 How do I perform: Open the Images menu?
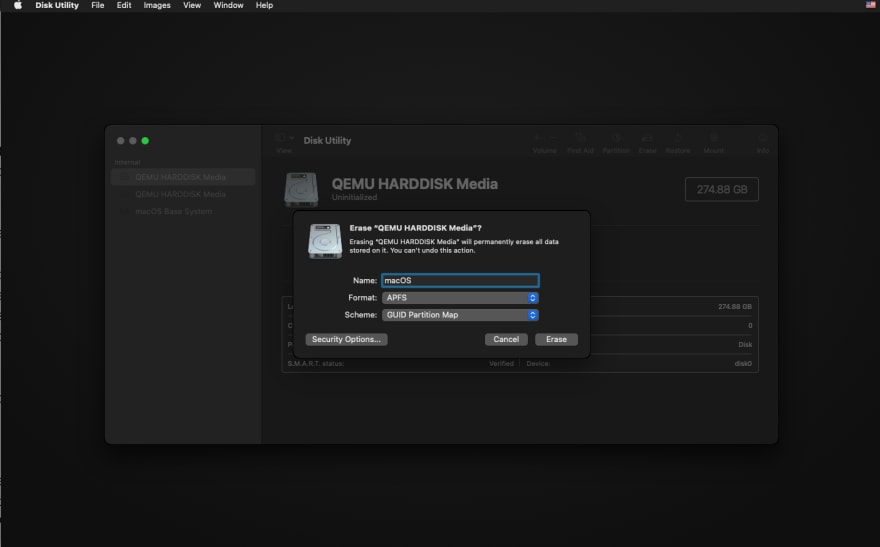point(157,5)
